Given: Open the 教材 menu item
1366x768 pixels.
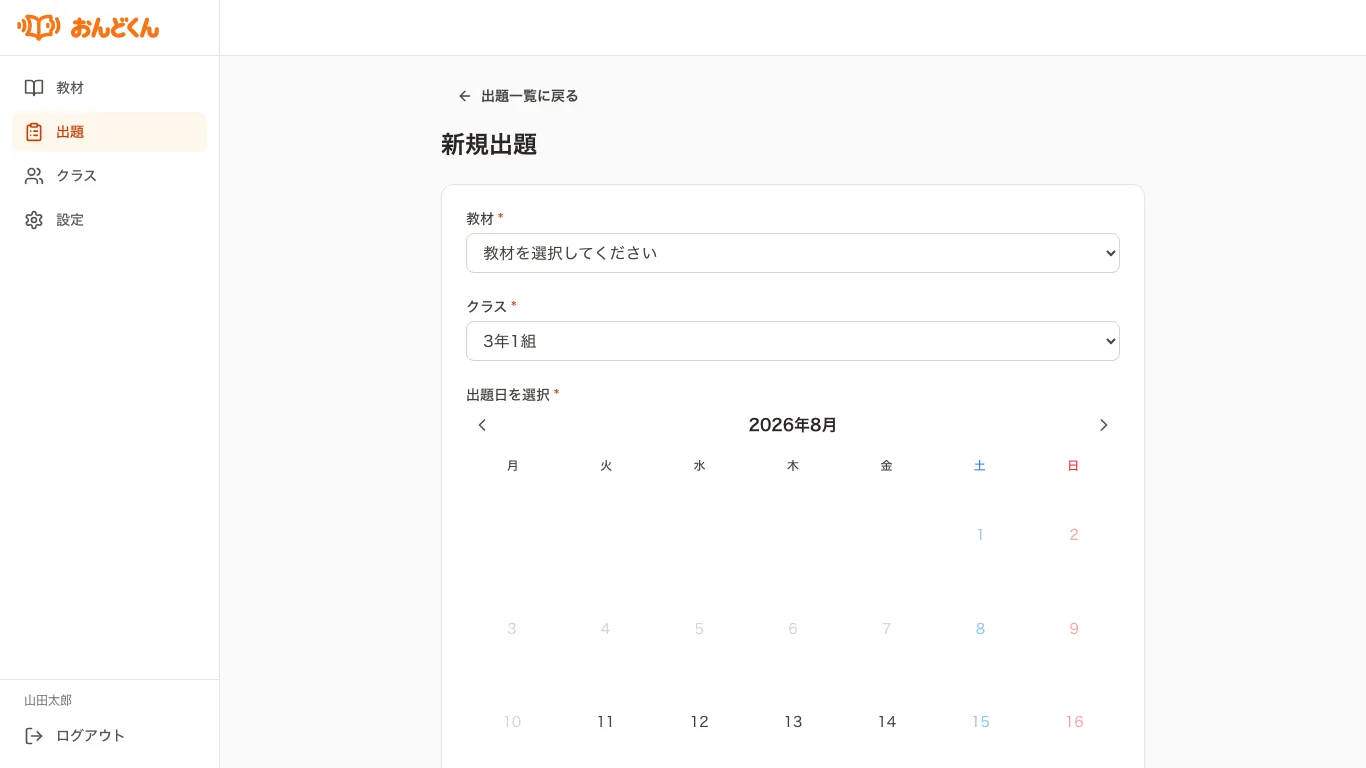Looking at the screenshot, I should coord(109,88).
